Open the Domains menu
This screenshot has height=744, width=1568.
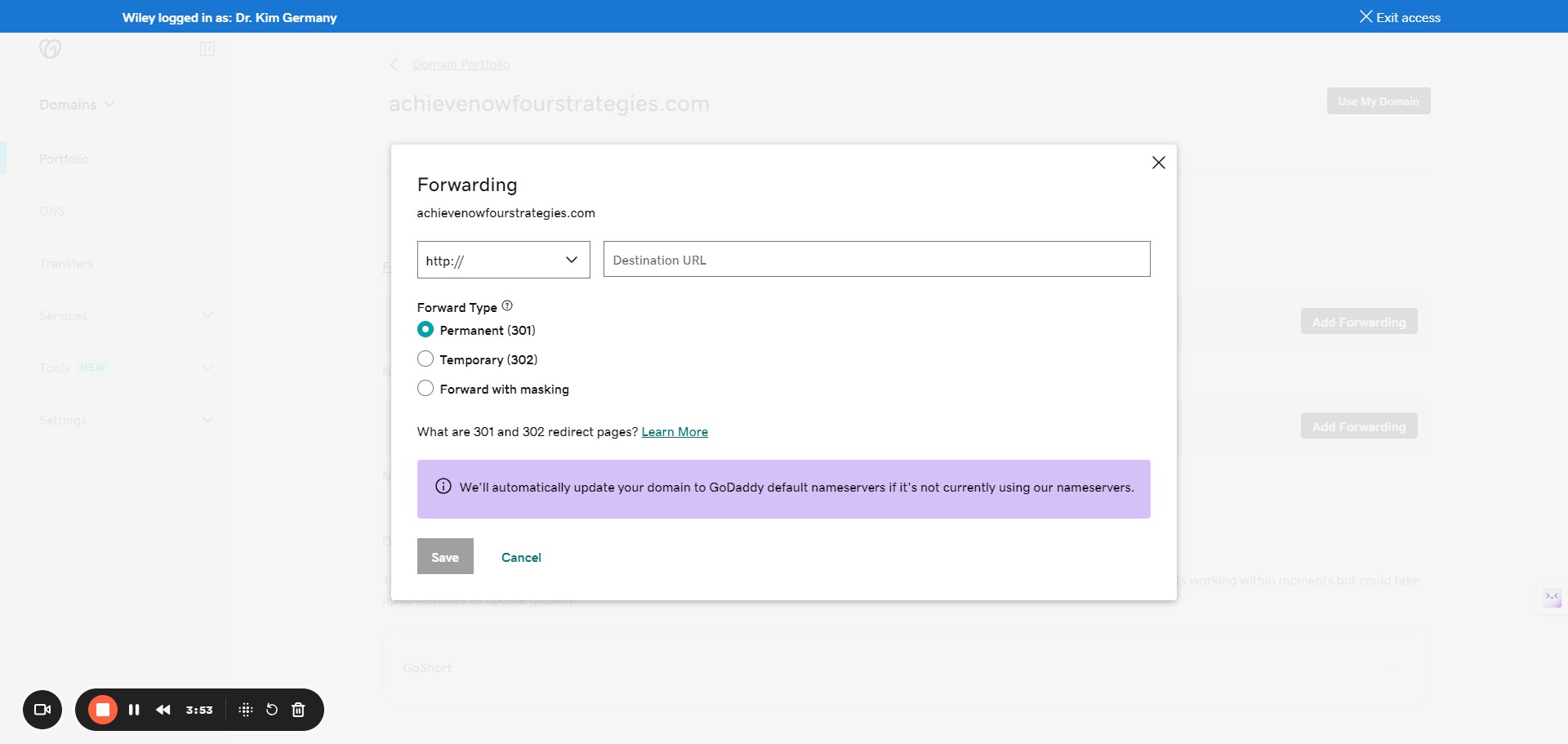click(x=77, y=104)
